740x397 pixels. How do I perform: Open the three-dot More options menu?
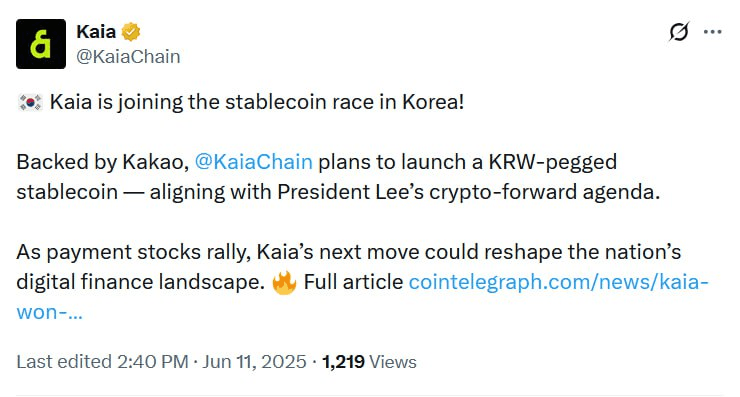click(713, 32)
